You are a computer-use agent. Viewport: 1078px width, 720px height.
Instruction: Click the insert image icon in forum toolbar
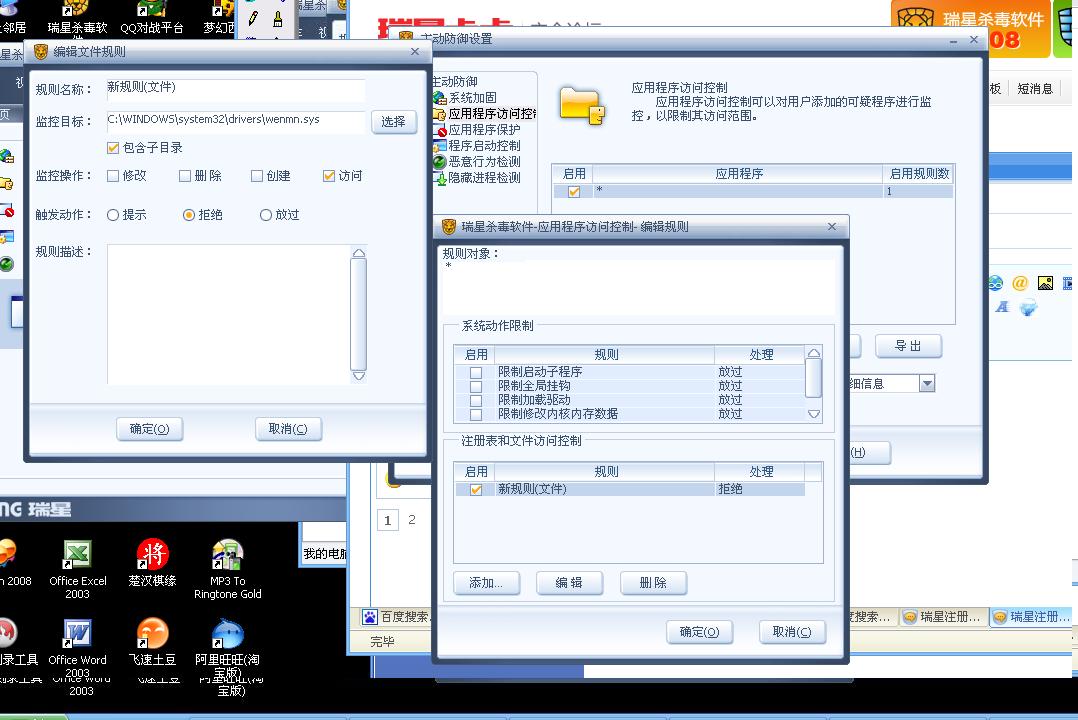pyautogui.click(x=1045, y=283)
